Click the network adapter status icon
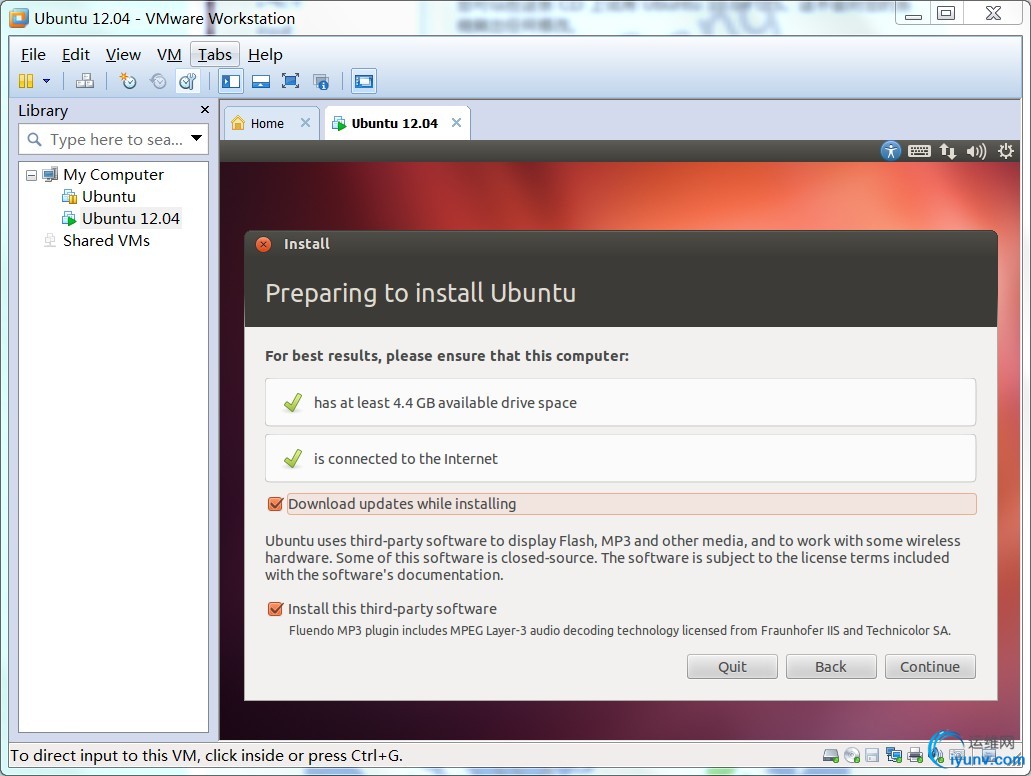Screen dimensions: 1031x776 [894, 755]
